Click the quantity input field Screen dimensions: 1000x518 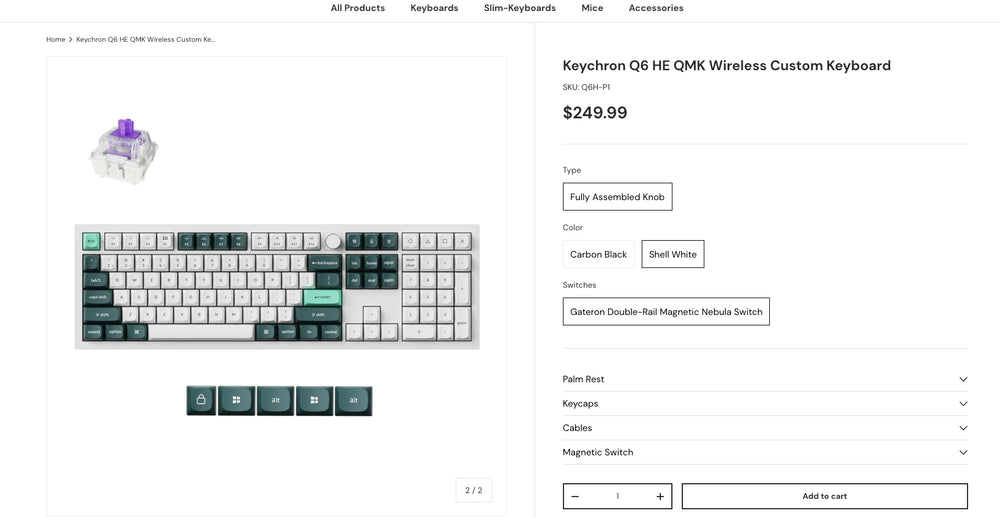[617, 496]
